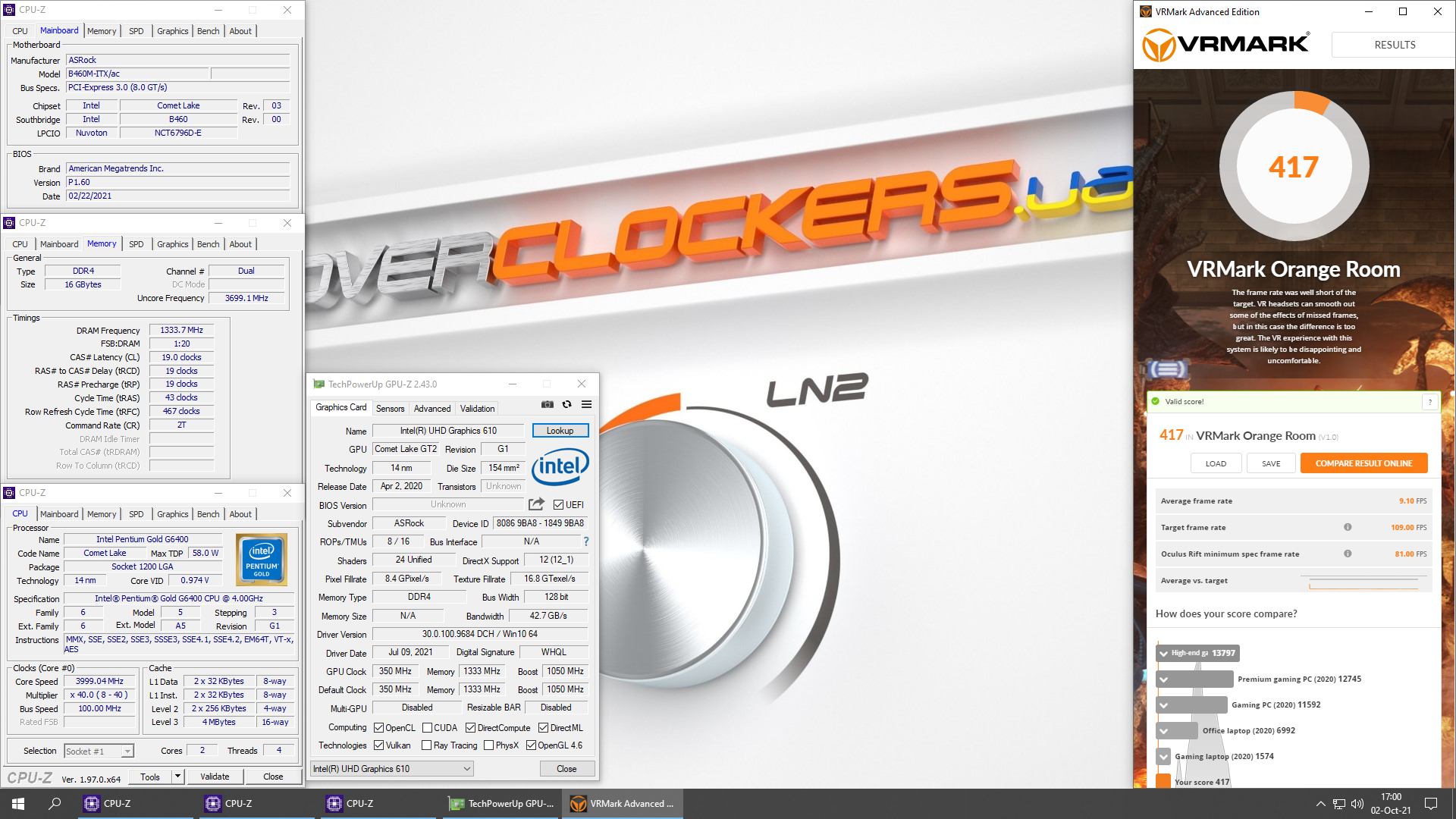The image size is (1456, 819).
Task: Toggle the Ray Tracing checkbox
Action: (x=427, y=745)
